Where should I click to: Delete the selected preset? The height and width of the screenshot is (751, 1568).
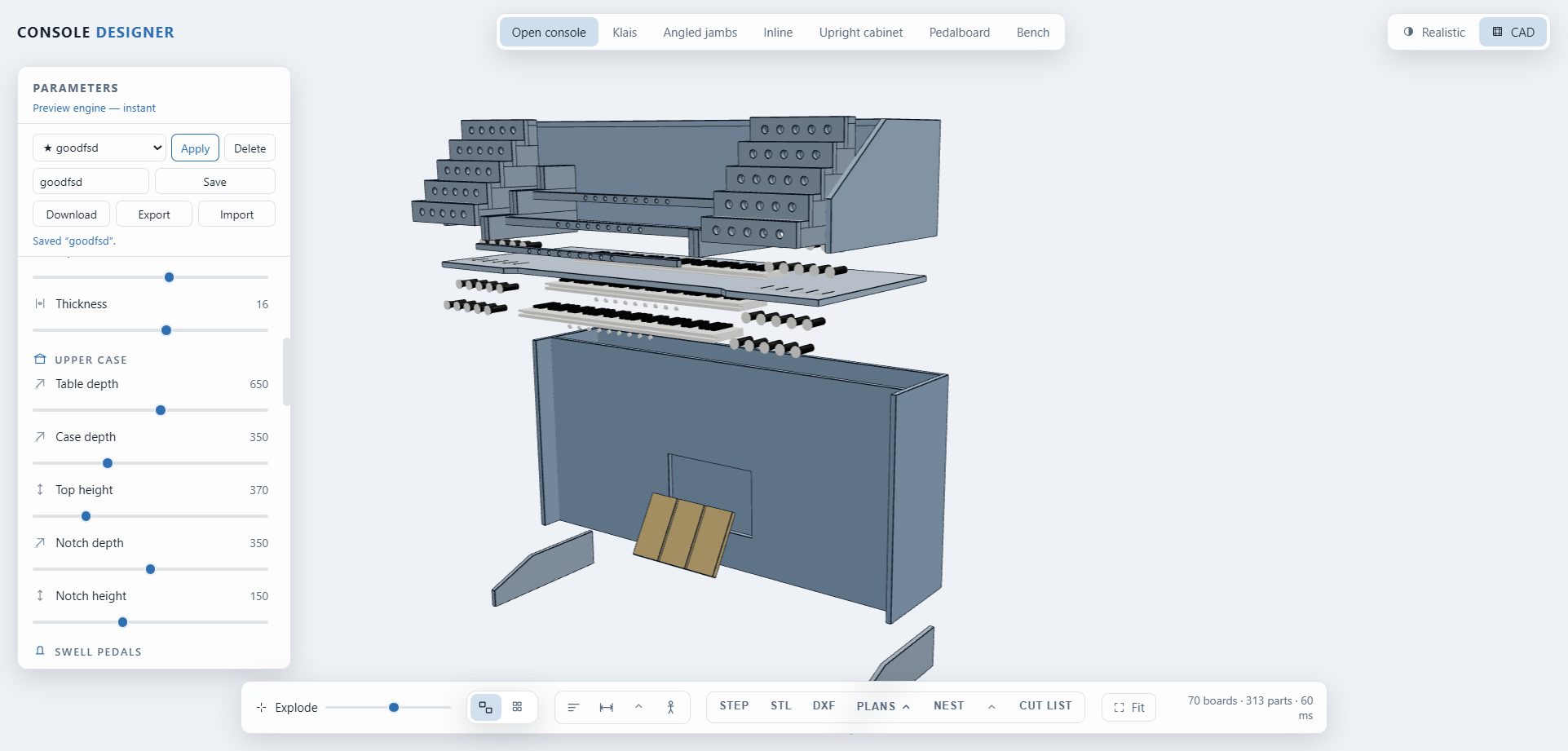pyautogui.click(x=250, y=148)
